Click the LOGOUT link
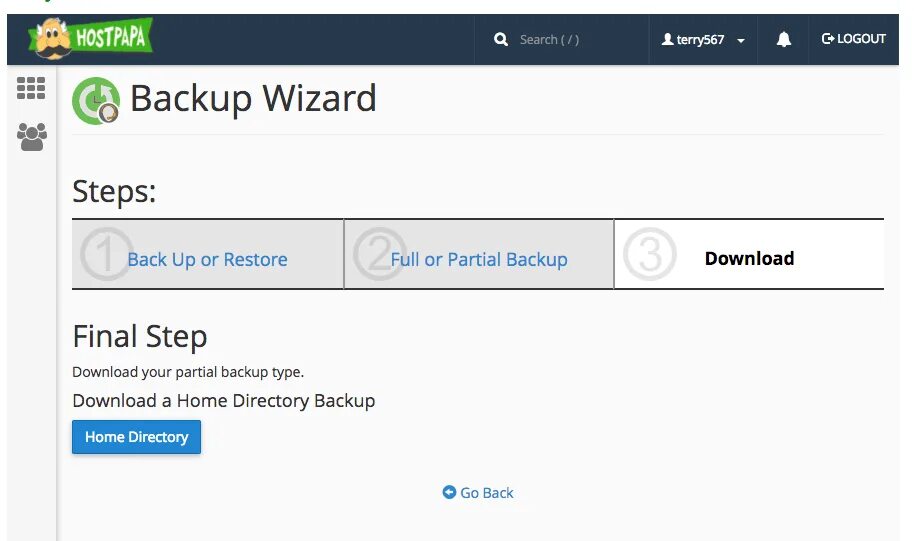The width and height of the screenshot is (914, 541). [x=853, y=38]
